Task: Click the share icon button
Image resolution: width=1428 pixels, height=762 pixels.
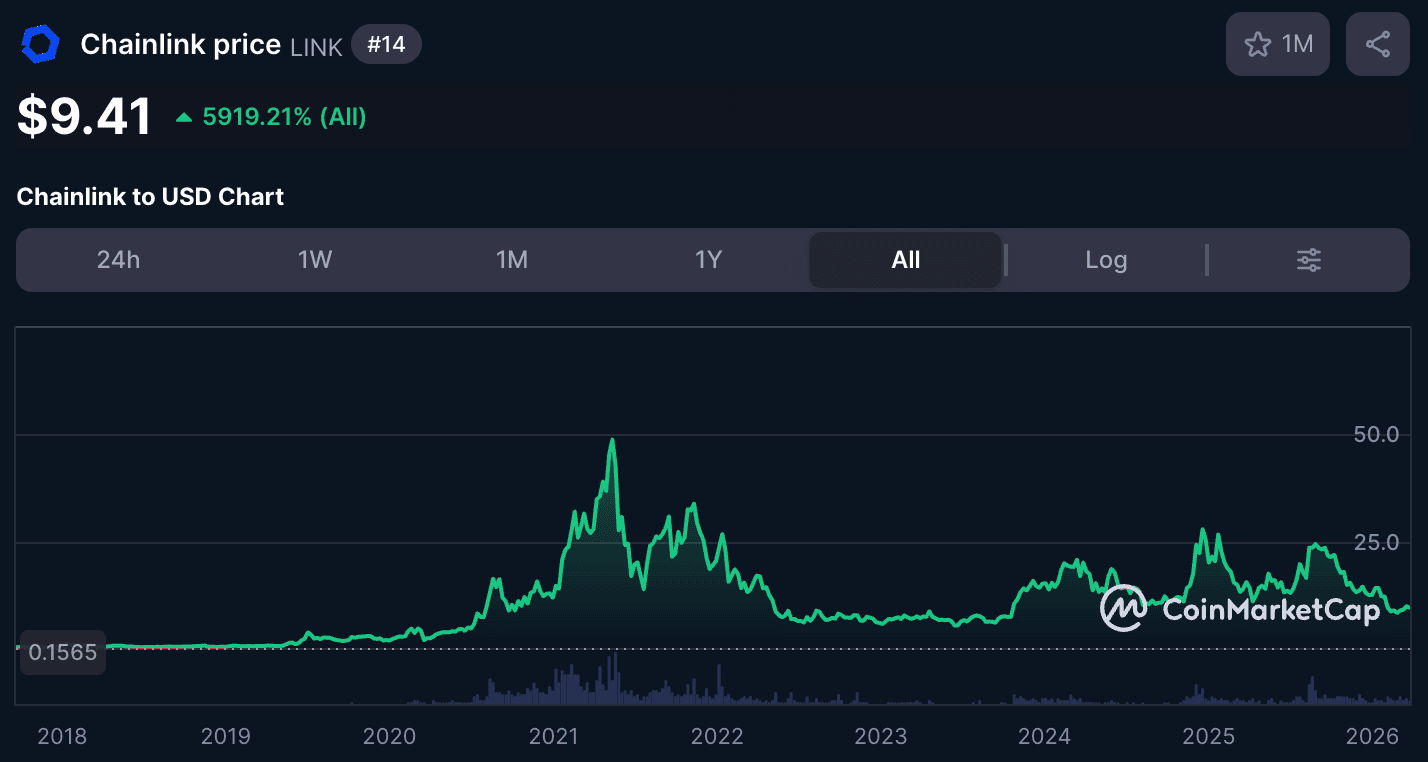Action: tap(1377, 44)
